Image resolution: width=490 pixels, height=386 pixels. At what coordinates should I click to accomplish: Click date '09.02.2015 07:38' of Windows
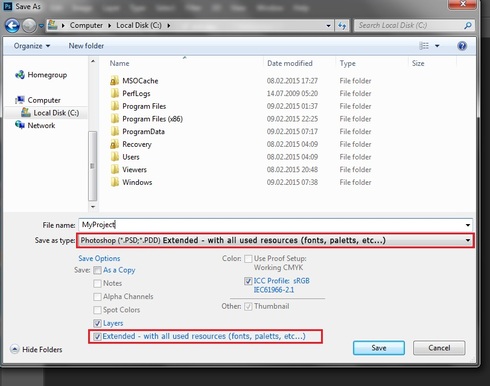(292, 182)
